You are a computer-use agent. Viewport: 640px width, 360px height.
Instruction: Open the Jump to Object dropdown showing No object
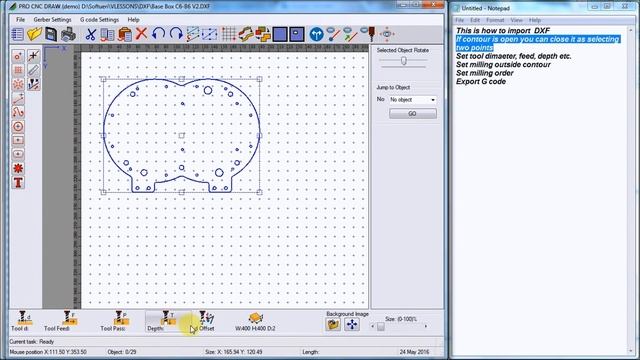(x=413, y=100)
